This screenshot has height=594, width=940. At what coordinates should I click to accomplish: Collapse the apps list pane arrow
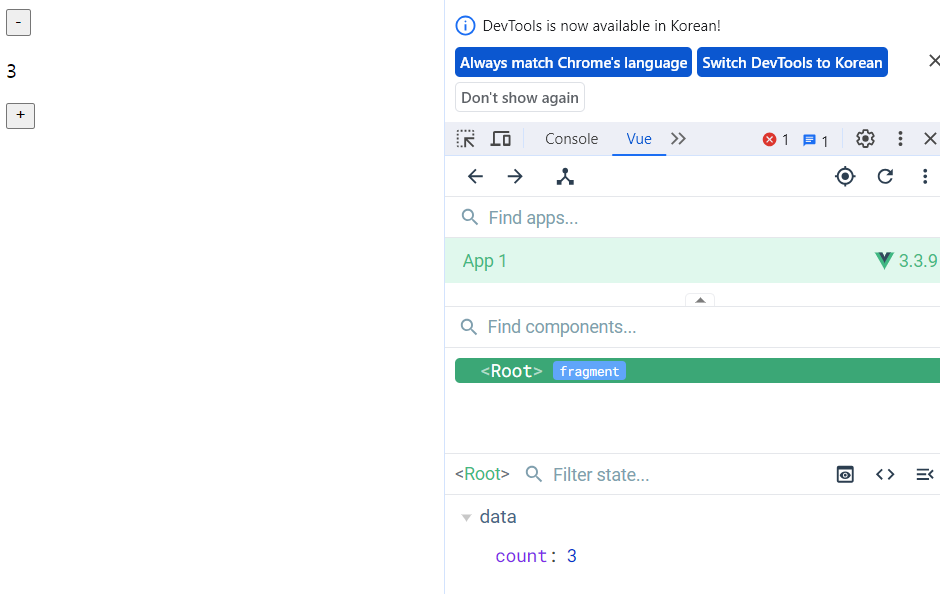pos(700,300)
